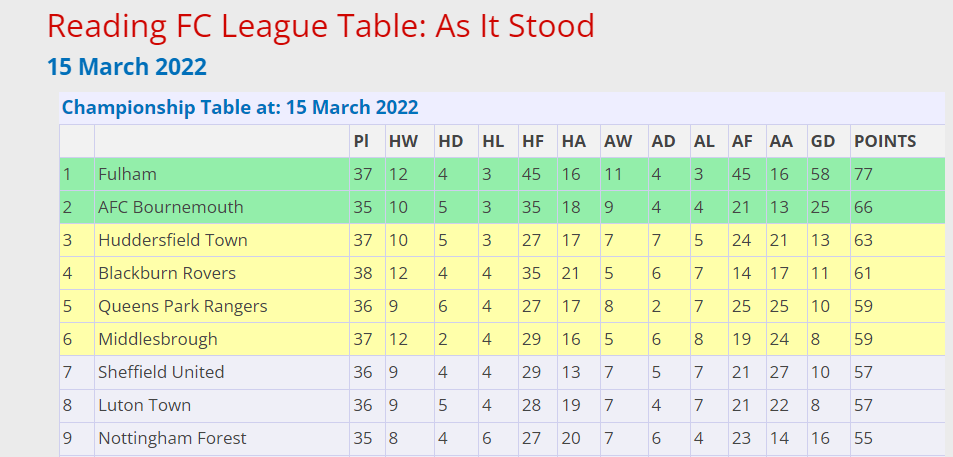
Task: Select the Pl column header
Action: click(x=361, y=141)
